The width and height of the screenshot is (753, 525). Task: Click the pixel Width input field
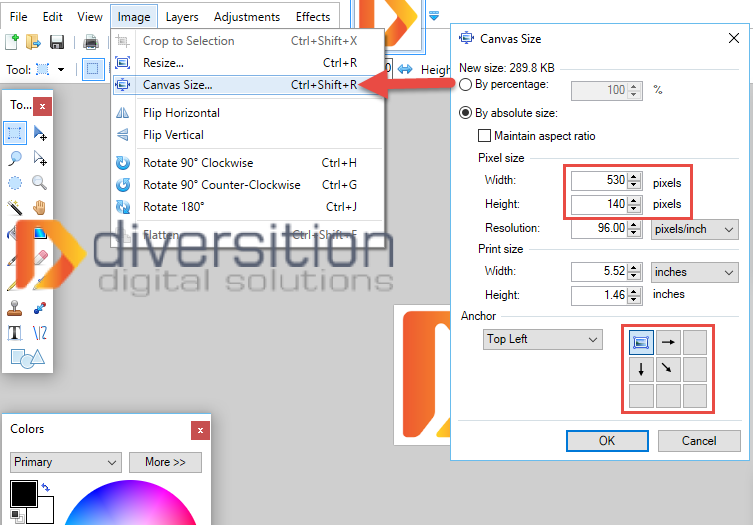(x=599, y=181)
